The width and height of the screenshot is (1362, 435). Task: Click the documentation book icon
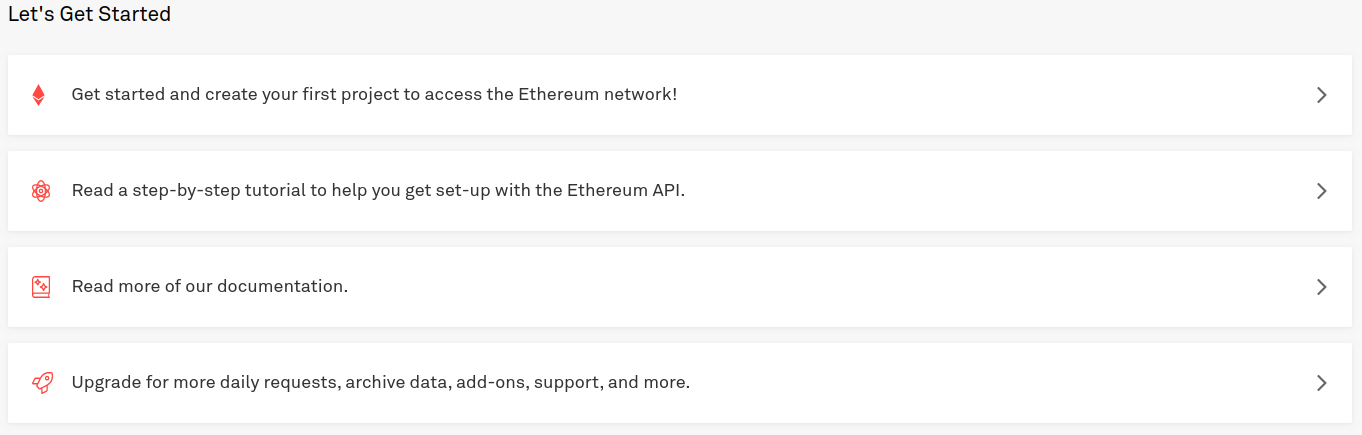tap(40, 287)
